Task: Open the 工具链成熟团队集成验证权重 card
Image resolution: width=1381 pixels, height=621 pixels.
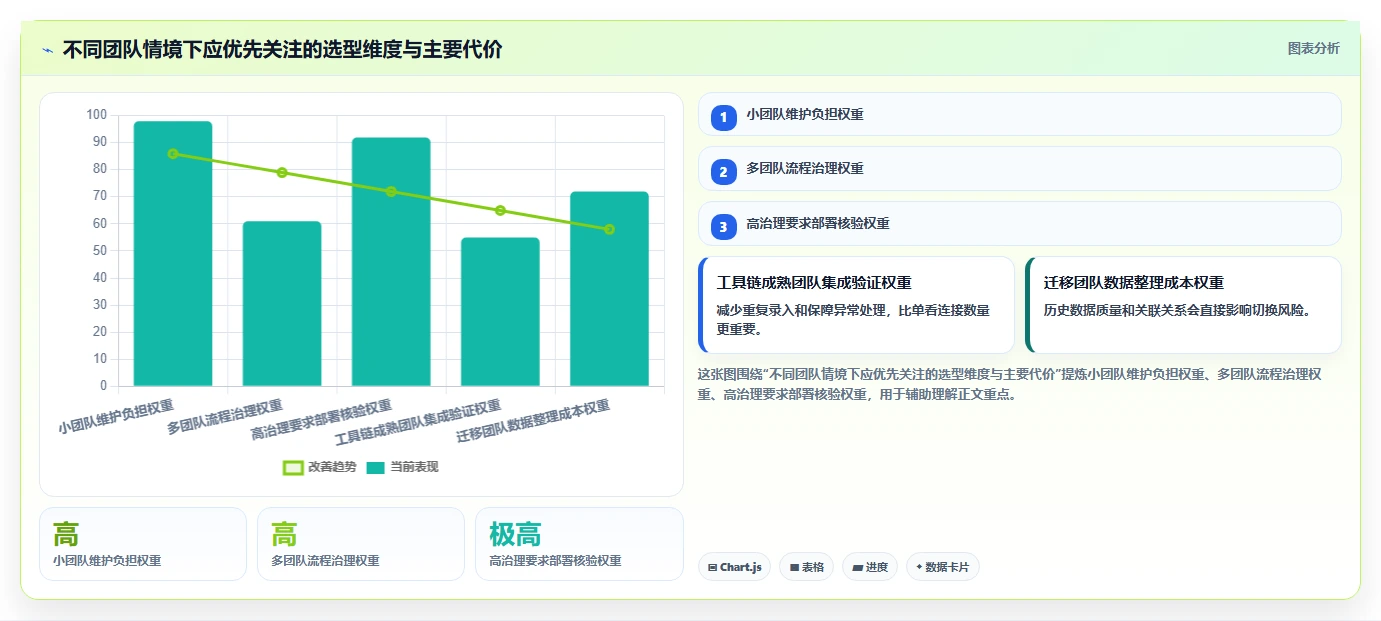Action: coord(856,305)
